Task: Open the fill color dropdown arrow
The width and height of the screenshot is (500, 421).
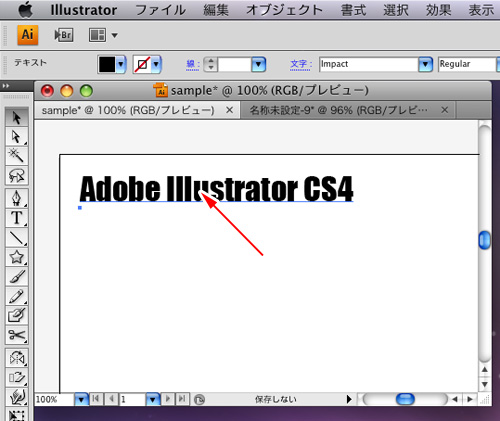Action: [x=121, y=64]
